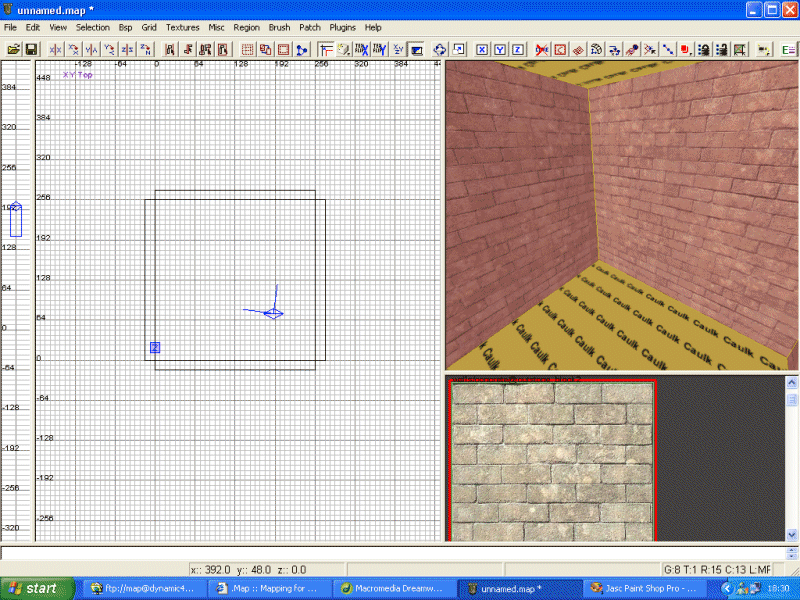This screenshot has height=600, width=800.
Task: Open the Selection menu
Action: point(93,28)
